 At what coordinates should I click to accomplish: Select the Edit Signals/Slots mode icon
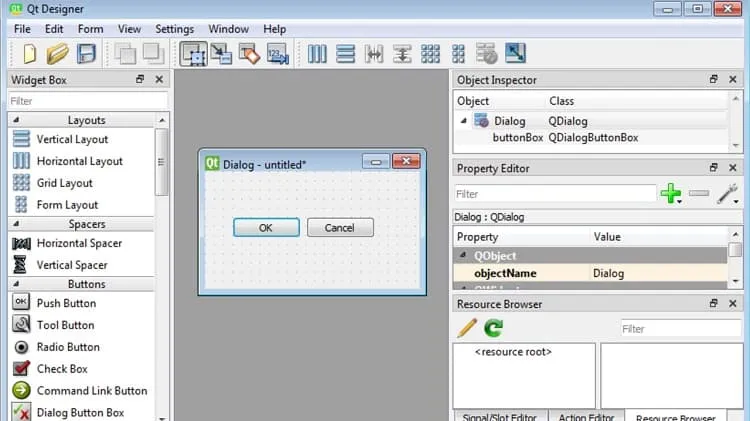221,54
